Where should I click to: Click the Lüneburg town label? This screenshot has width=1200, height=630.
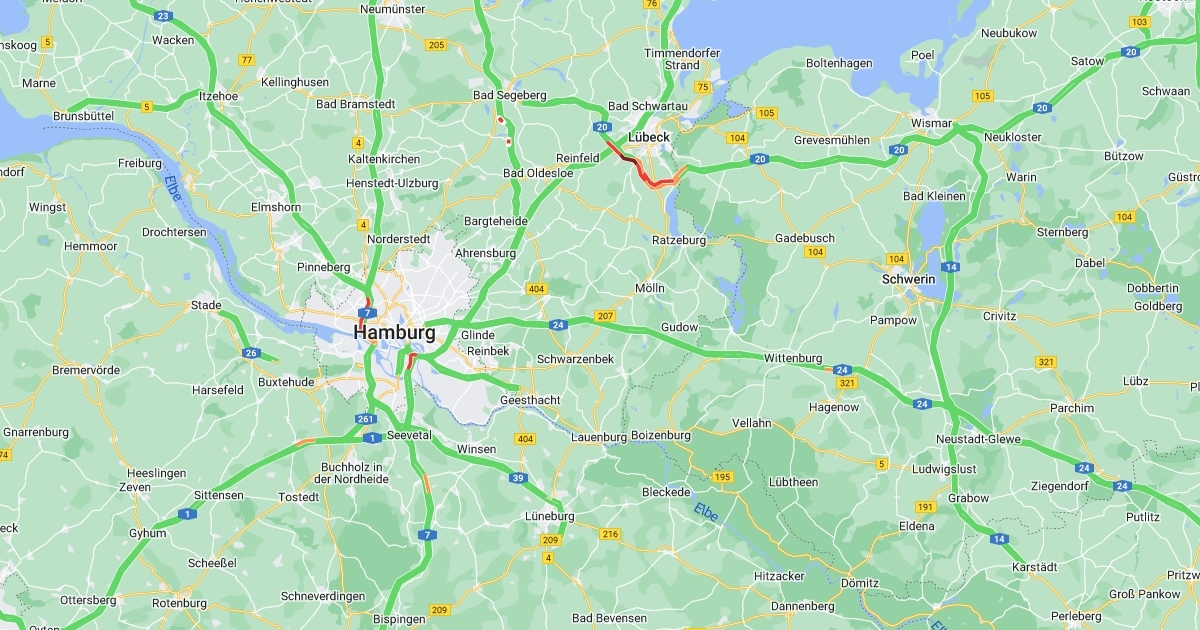click(x=550, y=516)
